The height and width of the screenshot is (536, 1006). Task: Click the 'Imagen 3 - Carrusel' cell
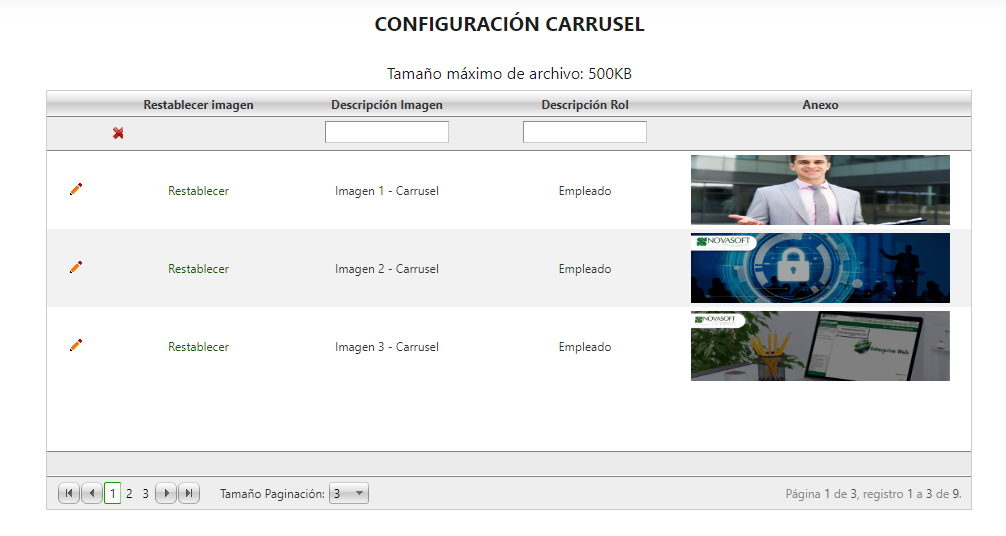tap(387, 347)
